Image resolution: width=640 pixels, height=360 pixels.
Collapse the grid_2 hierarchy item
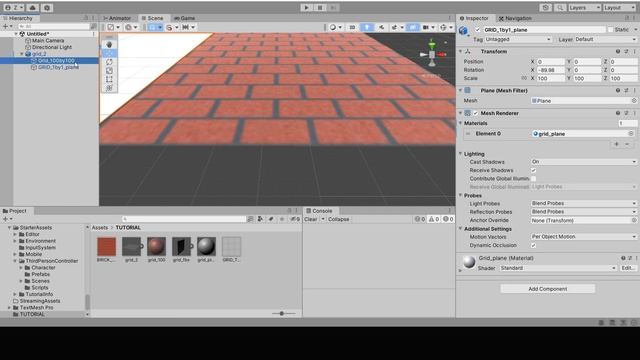click(x=22, y=54)
